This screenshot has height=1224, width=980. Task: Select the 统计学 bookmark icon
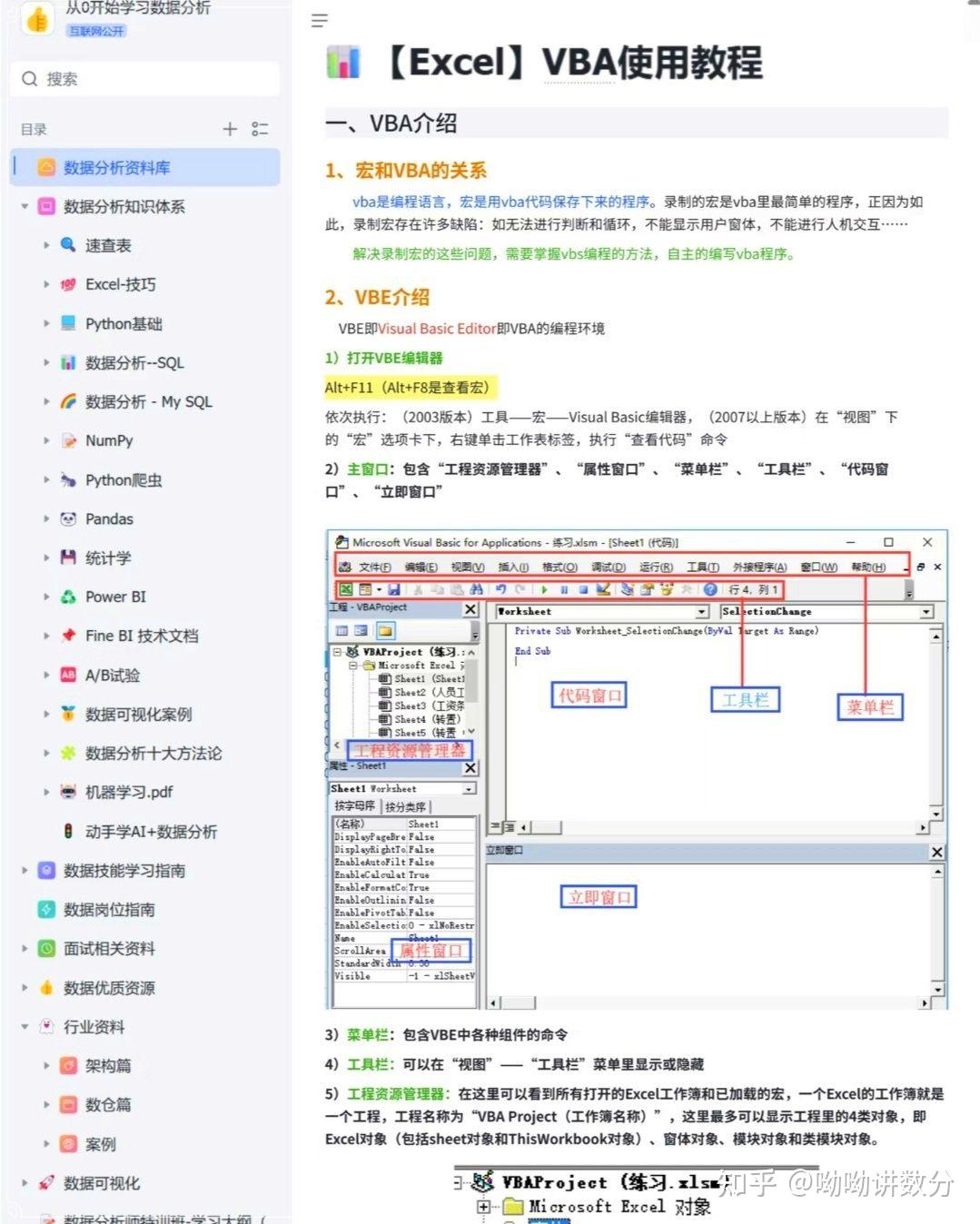pyautogui.click(x=68, y=558)
